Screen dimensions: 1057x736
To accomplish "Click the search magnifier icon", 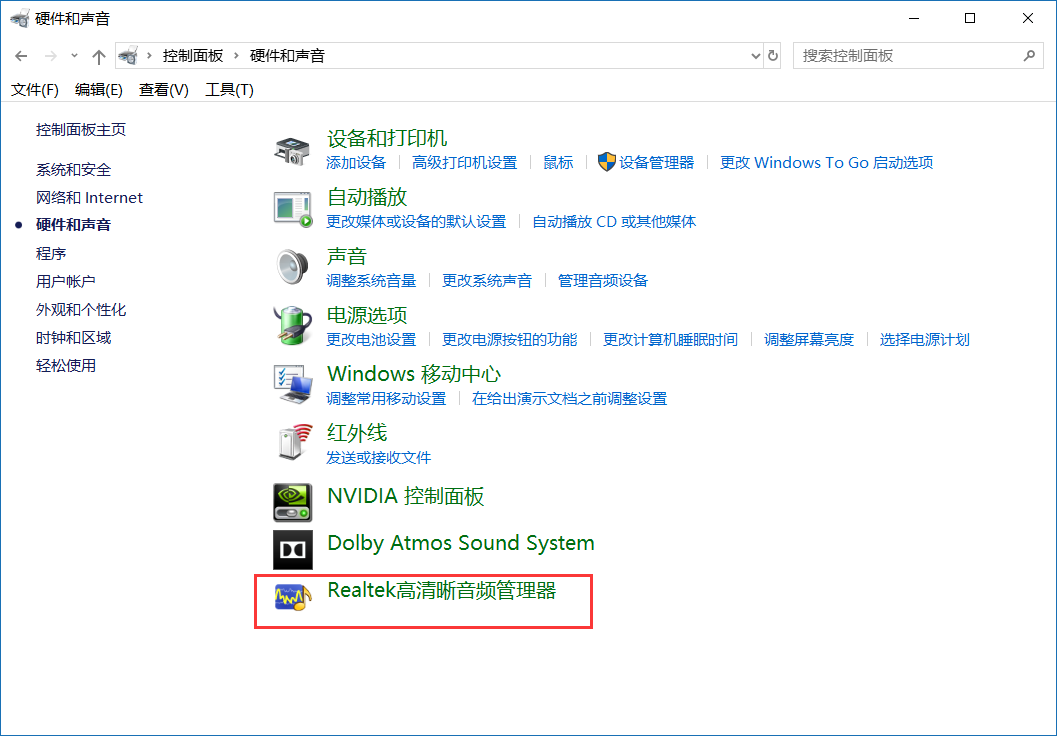I will 1029,56.
